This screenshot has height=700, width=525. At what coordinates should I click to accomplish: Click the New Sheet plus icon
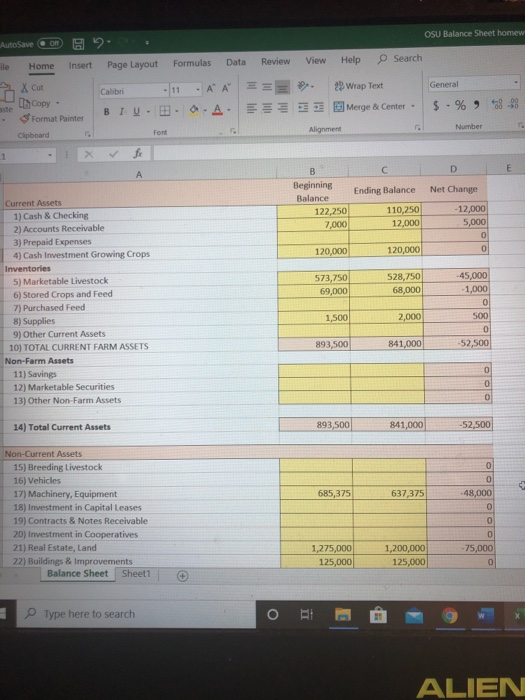182,576
